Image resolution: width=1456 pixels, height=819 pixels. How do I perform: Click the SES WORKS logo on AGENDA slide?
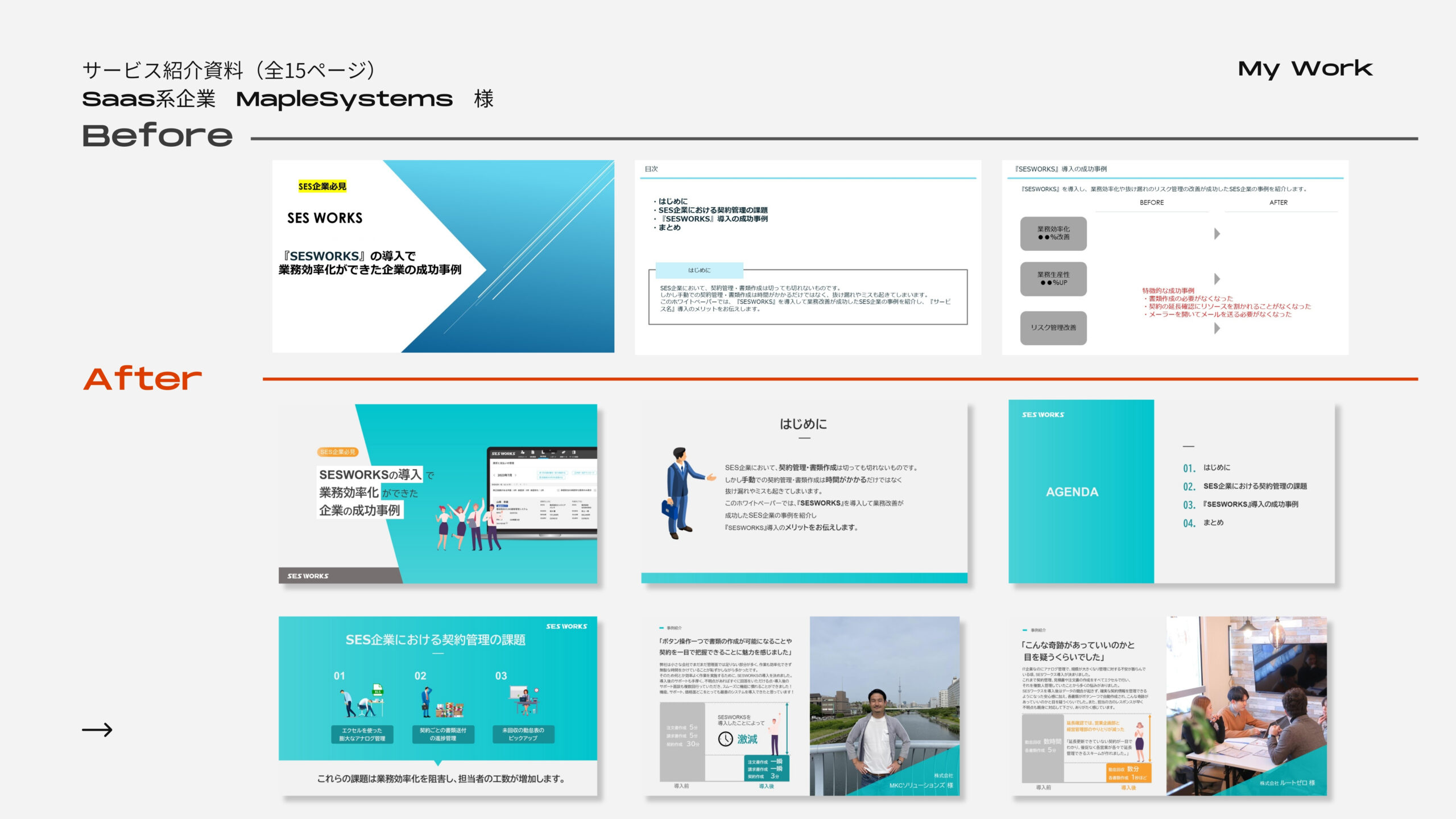click(1043, 415)
